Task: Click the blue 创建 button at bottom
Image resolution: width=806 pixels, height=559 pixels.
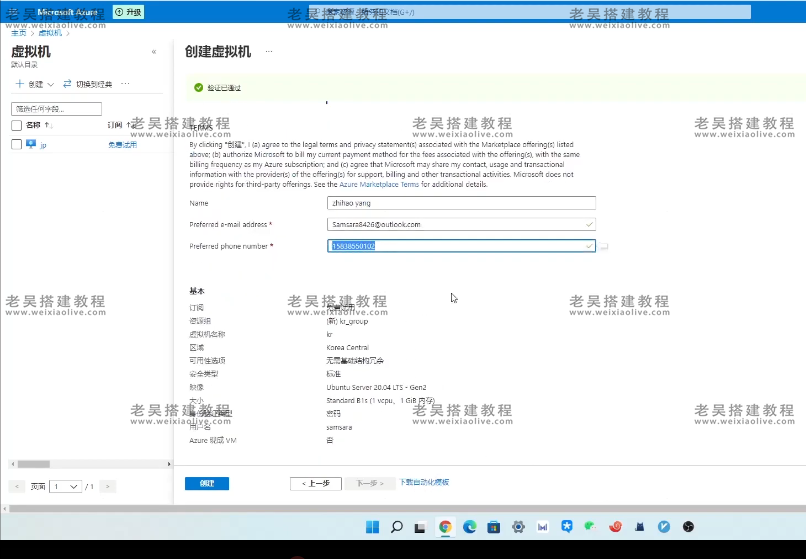Action: tap(207, 483)
